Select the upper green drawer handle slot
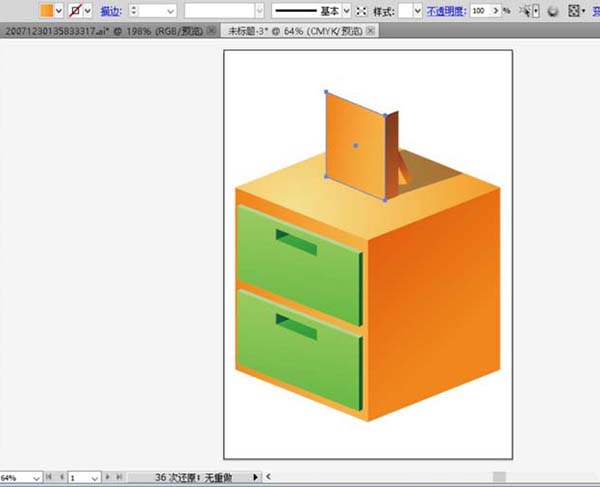The width and height of the screenshot is (600, 487). click(296, 243)
